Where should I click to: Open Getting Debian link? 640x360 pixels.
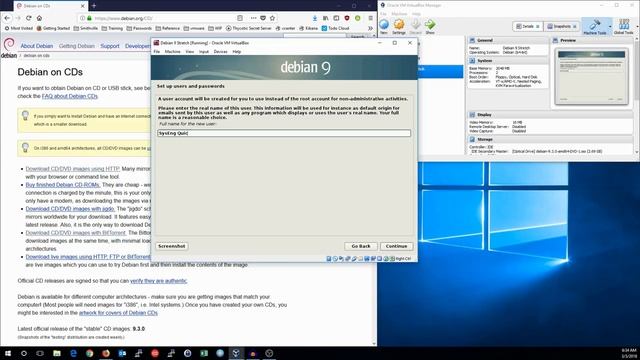click(77, 46)
